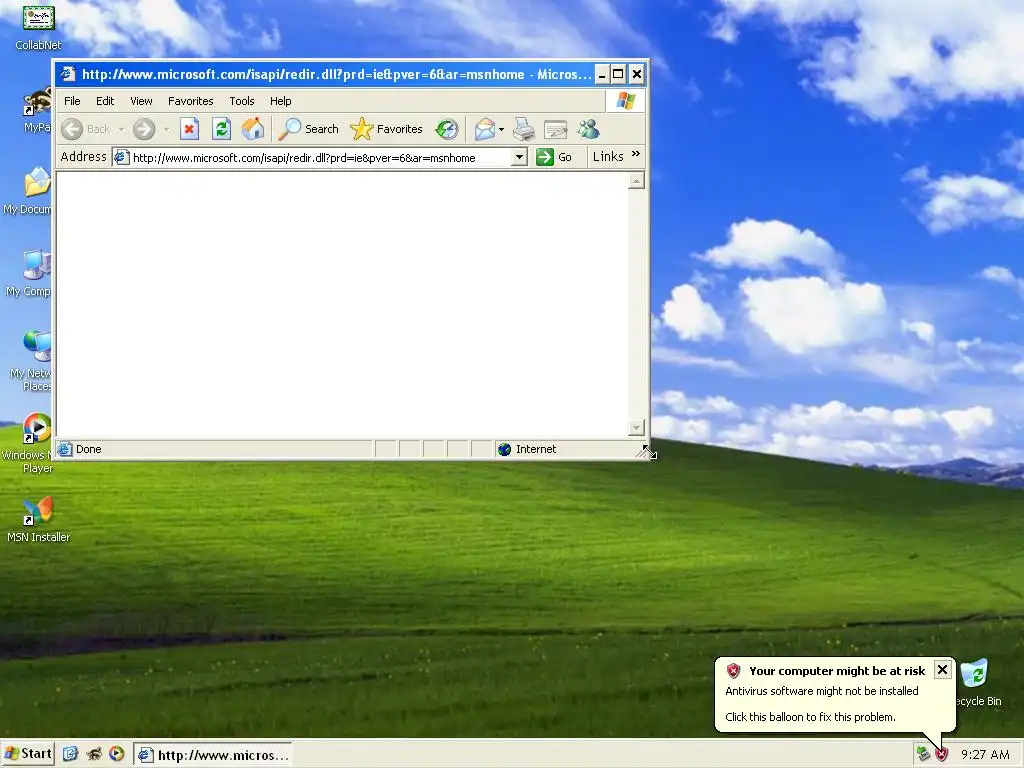Image resolution: width=1024 pixels, height=768 pixels.
Task: Click the Start button
Action: point(27,754)
